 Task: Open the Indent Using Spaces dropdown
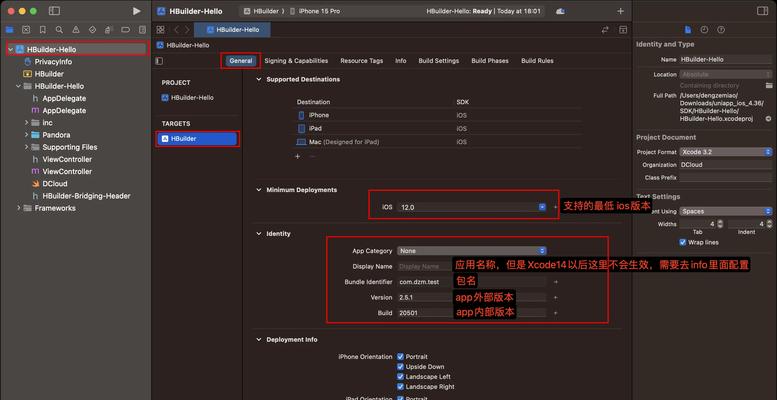click(x=725, y=211)
